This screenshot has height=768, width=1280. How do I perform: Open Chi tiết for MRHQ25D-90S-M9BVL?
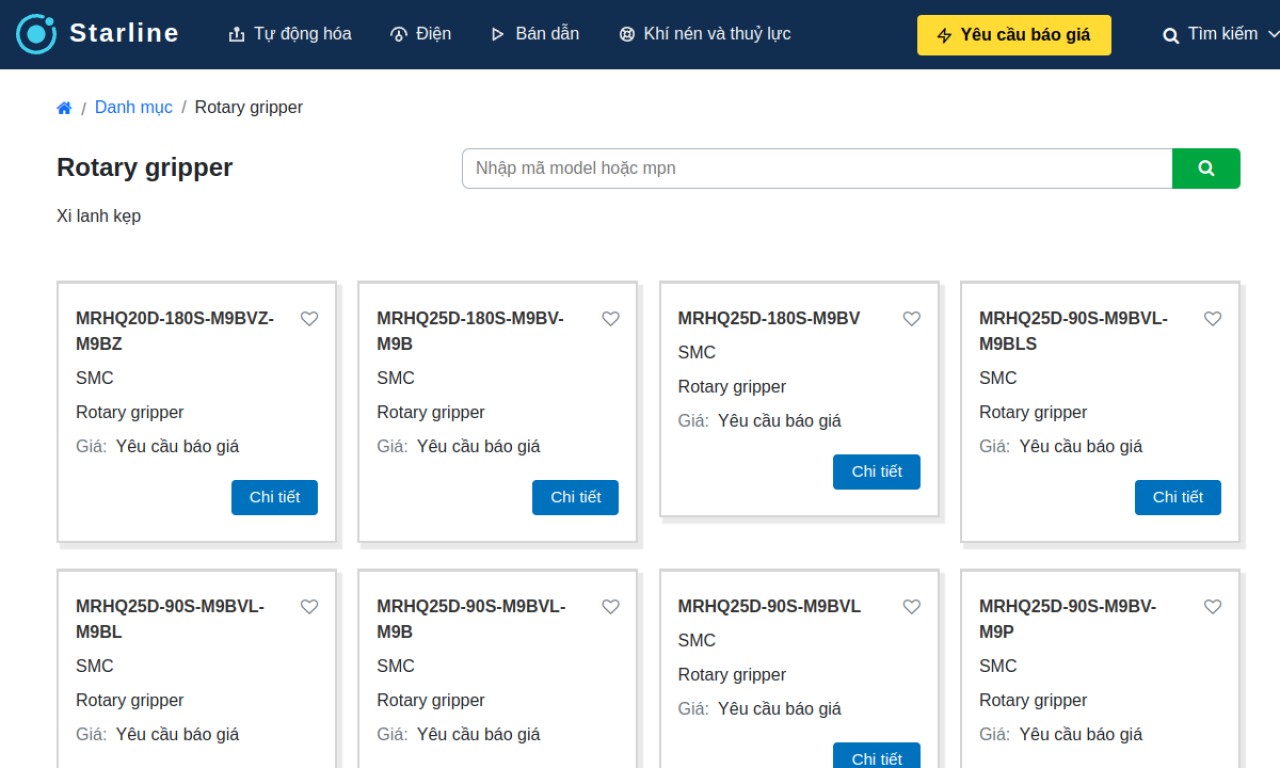876,756
